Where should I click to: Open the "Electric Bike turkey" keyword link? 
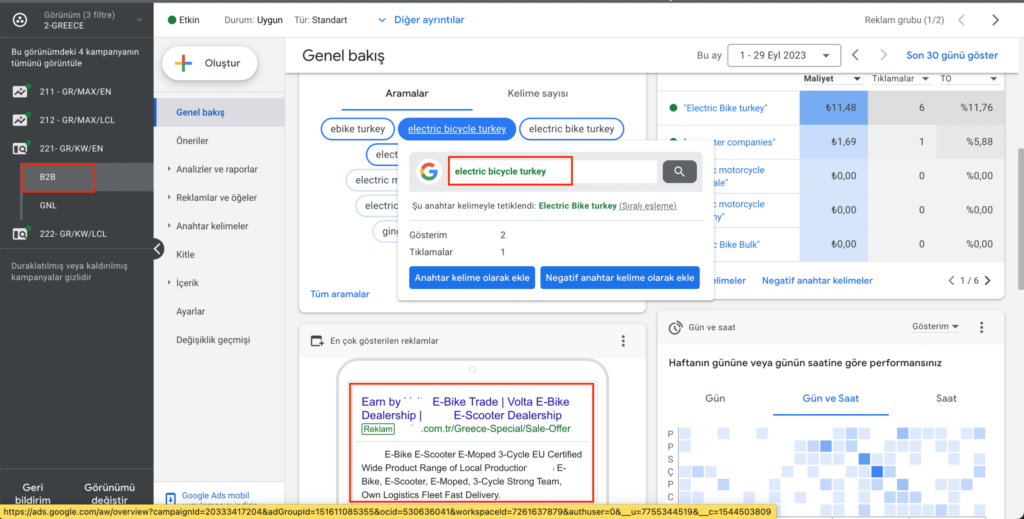725,108
